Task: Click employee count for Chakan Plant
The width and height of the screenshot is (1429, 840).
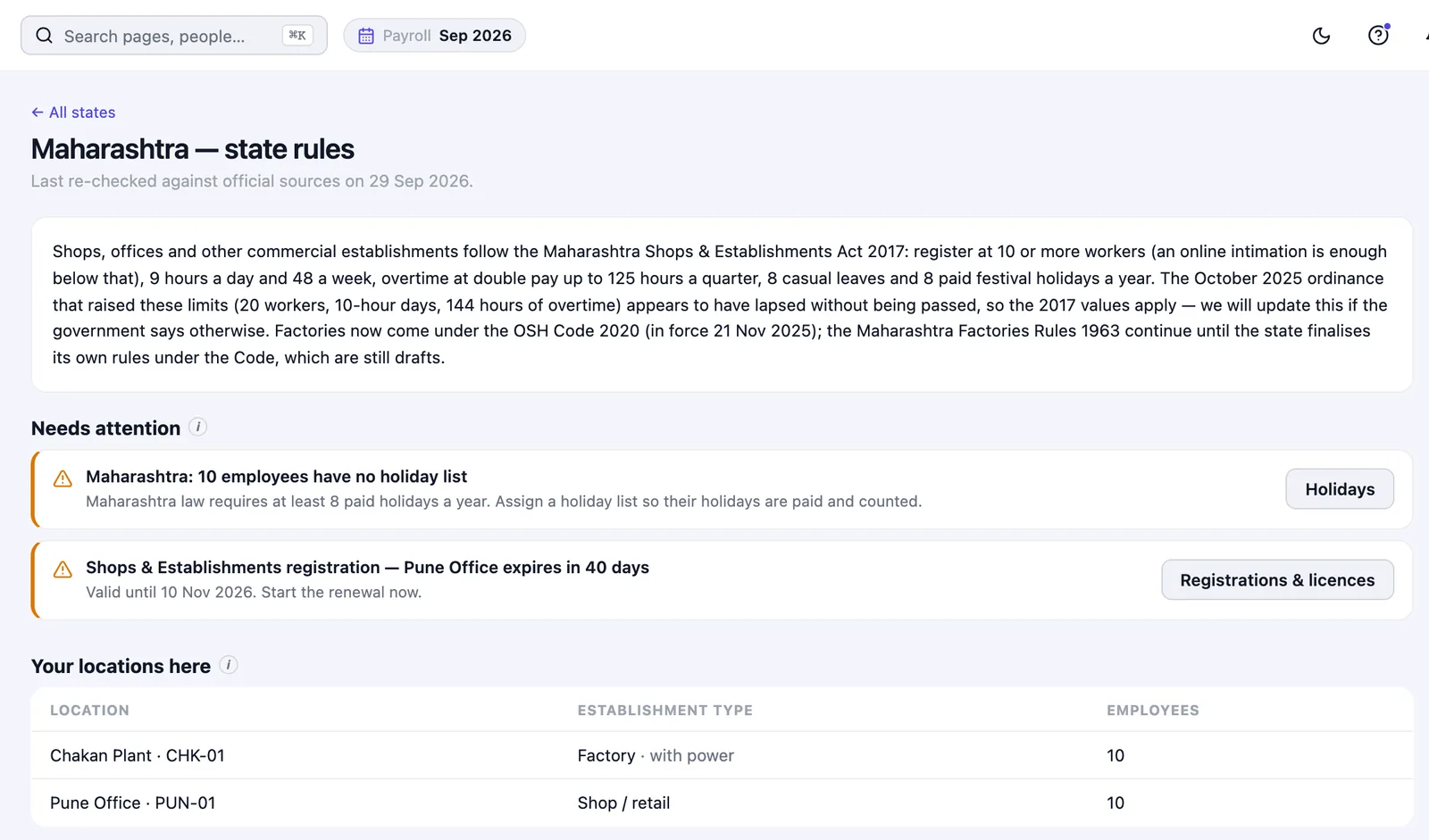Action: (x=1116, y=755)
